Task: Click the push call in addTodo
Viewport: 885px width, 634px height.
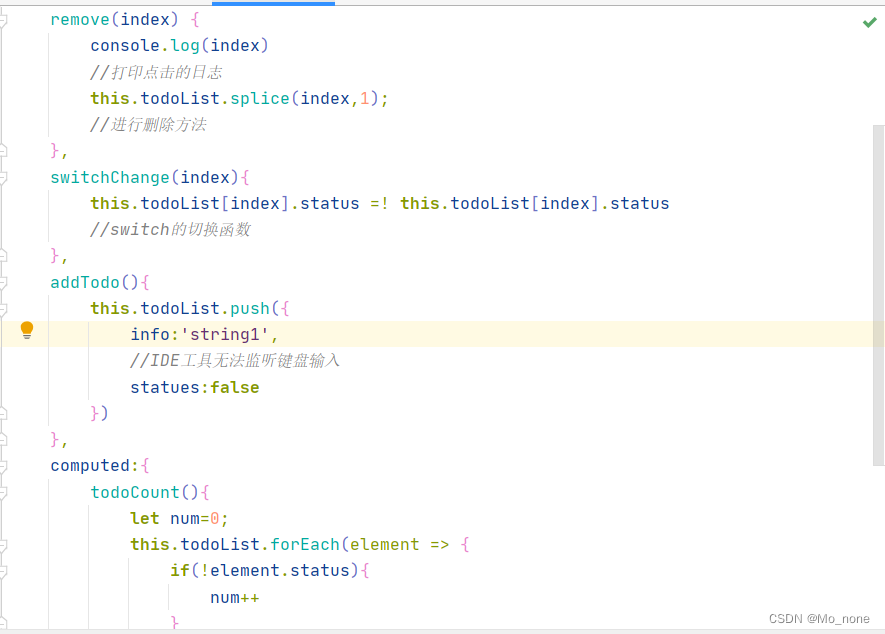Action: click(x=249, y=309)
